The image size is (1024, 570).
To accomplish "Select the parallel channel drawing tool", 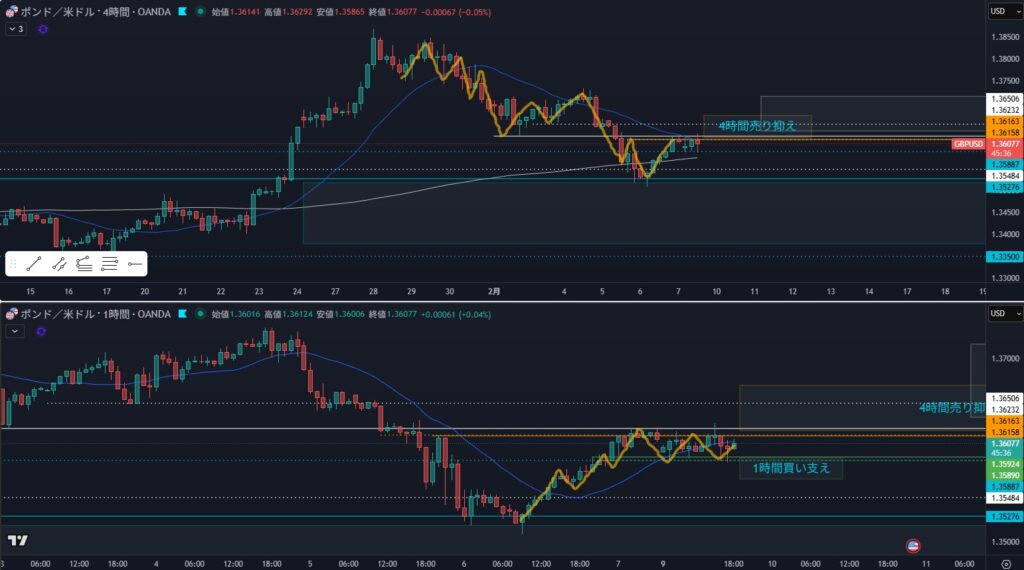I will [x=59, y=264].
